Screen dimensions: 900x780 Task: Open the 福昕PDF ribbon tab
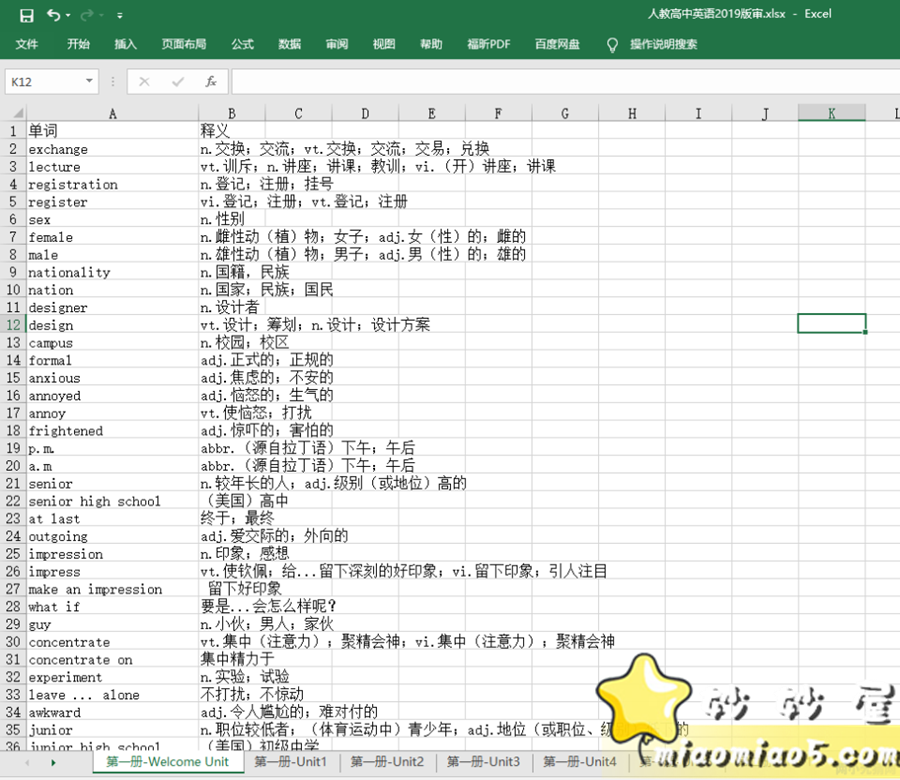point(489,44)
